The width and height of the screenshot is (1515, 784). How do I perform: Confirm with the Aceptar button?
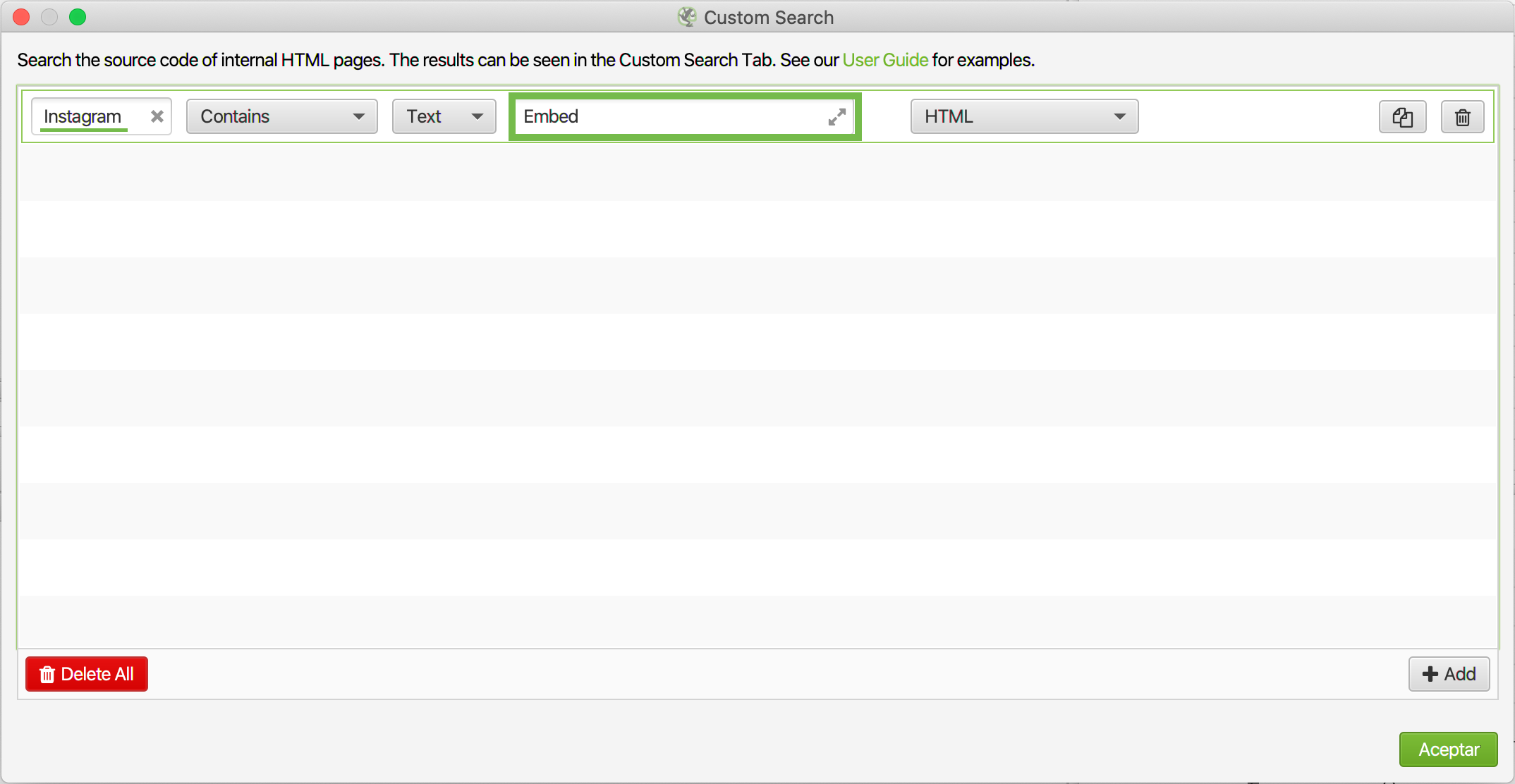pos(1448,749)
